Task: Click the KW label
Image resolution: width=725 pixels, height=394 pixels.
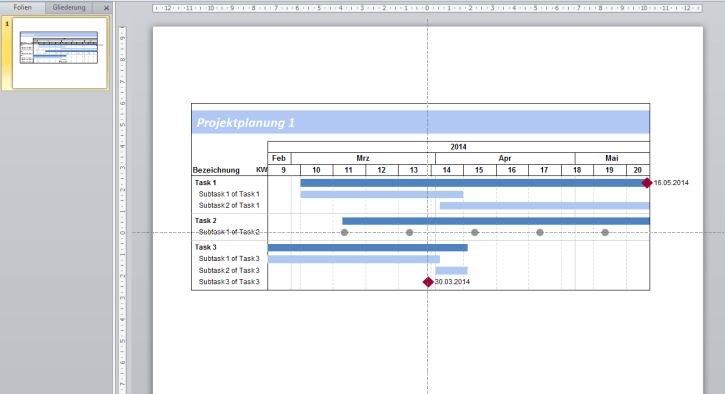Action: click(x=261, y=170)
